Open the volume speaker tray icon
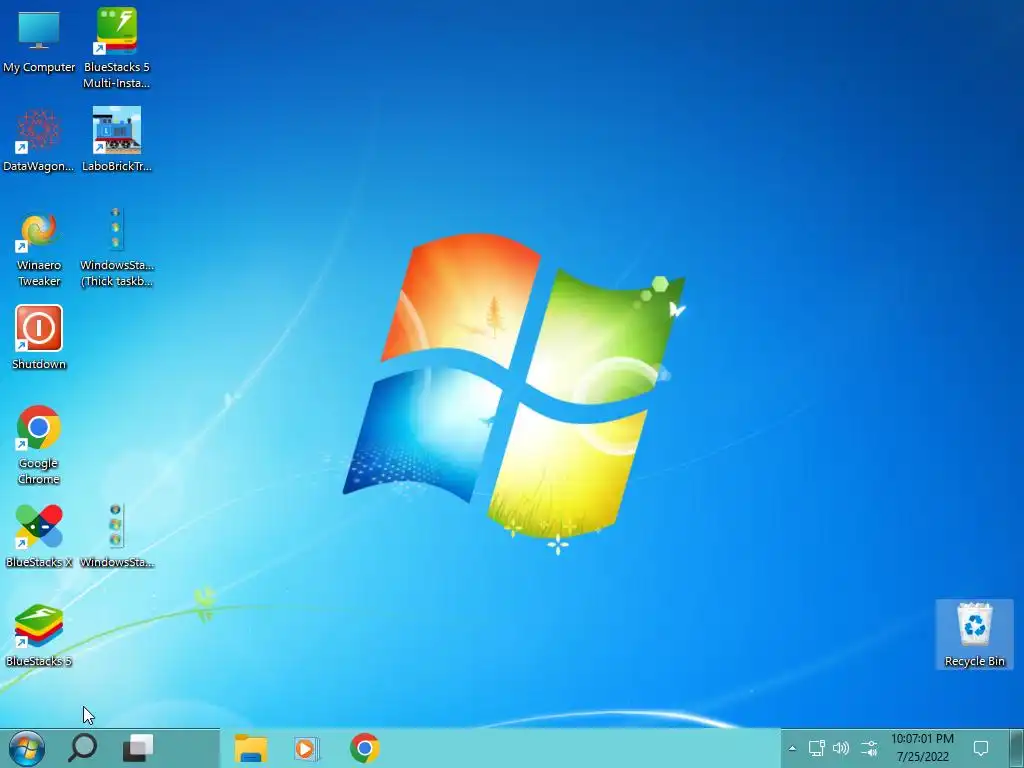The image size is (1024, 768). tap(841, 748)
